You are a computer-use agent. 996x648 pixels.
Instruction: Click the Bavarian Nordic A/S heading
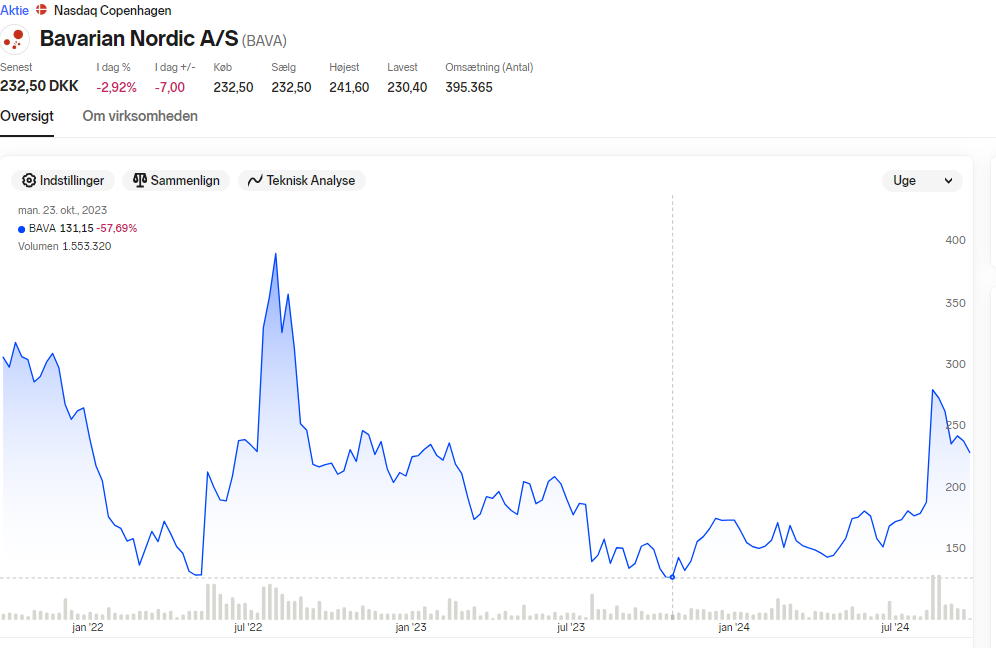coord(139,39)
